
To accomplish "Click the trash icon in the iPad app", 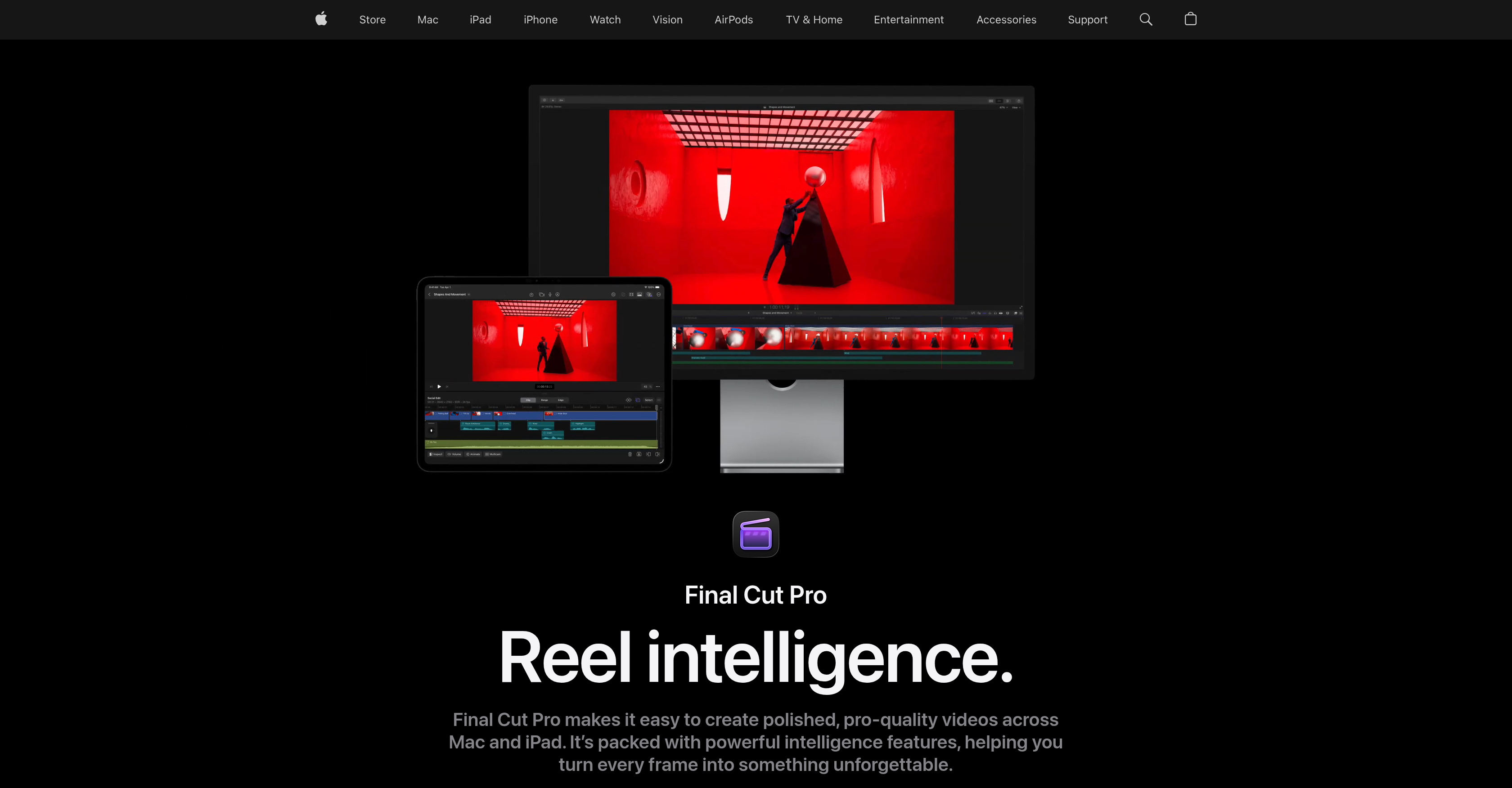I will pos(630,454).
